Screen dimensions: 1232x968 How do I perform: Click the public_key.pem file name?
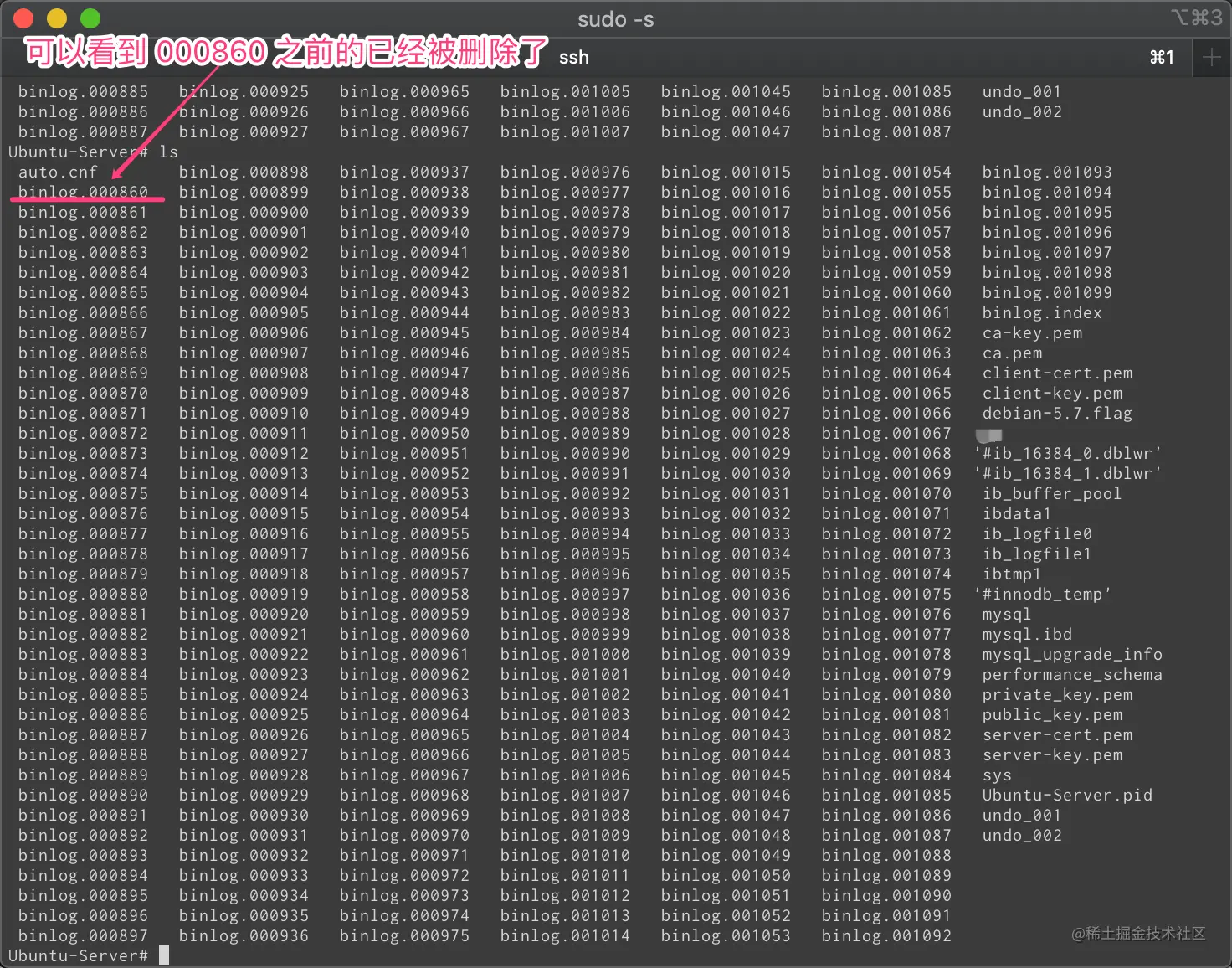click(x=1052, y=714)
